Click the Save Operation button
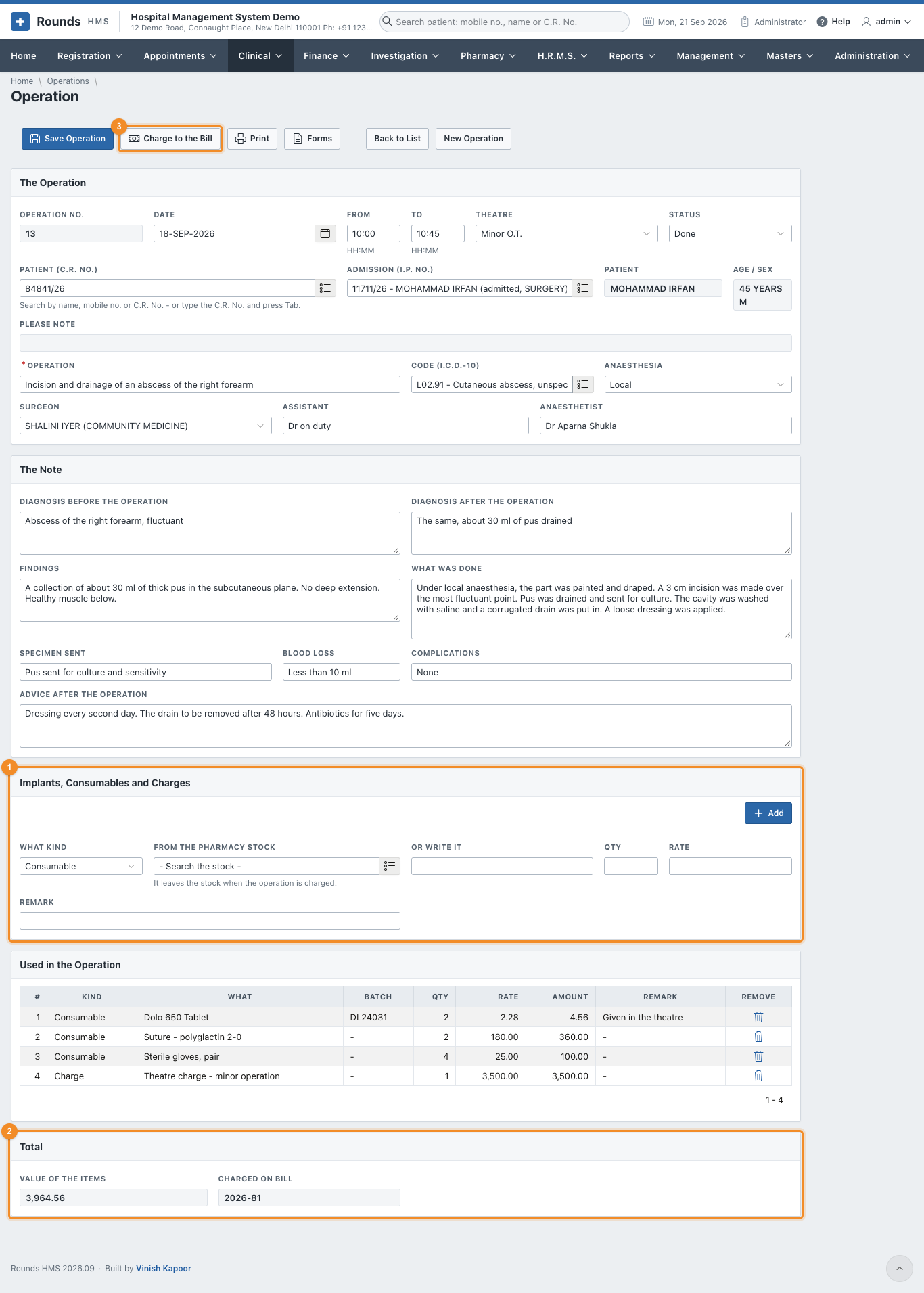 tap(68, 139)
